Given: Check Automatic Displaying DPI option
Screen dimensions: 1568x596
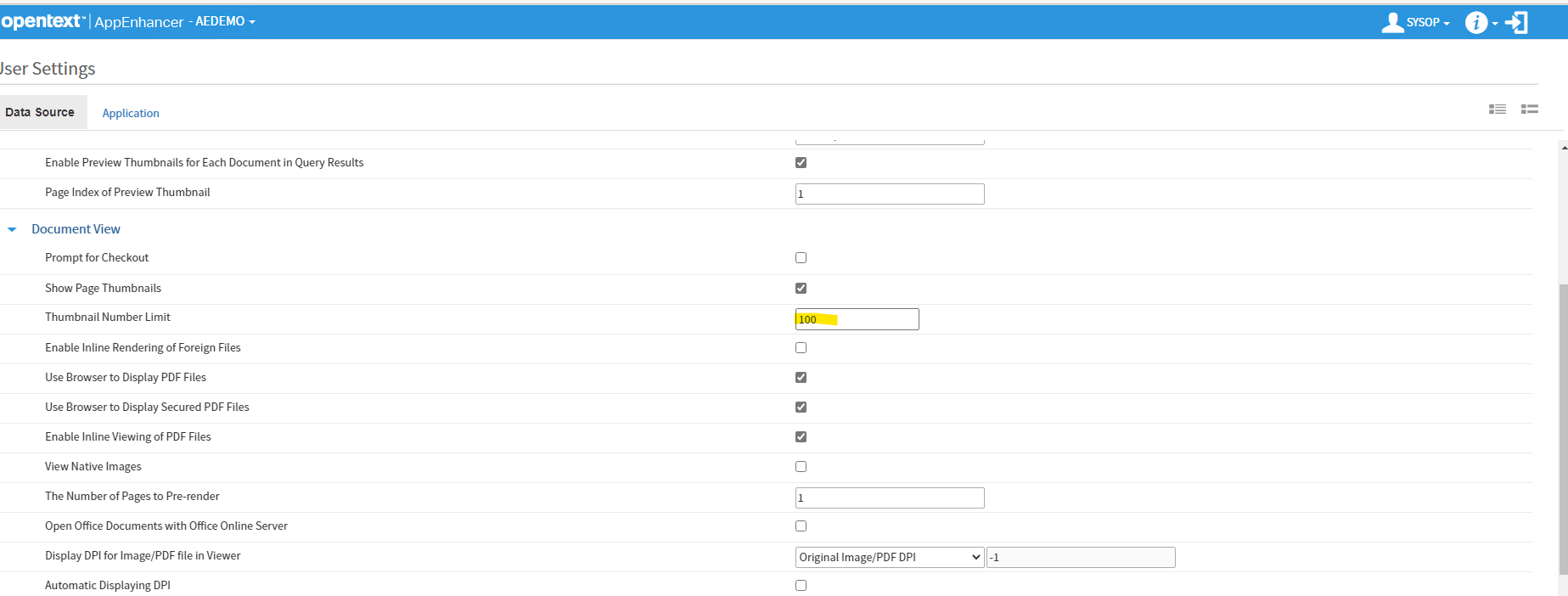Looking at the screenshot, I should 801,586.
